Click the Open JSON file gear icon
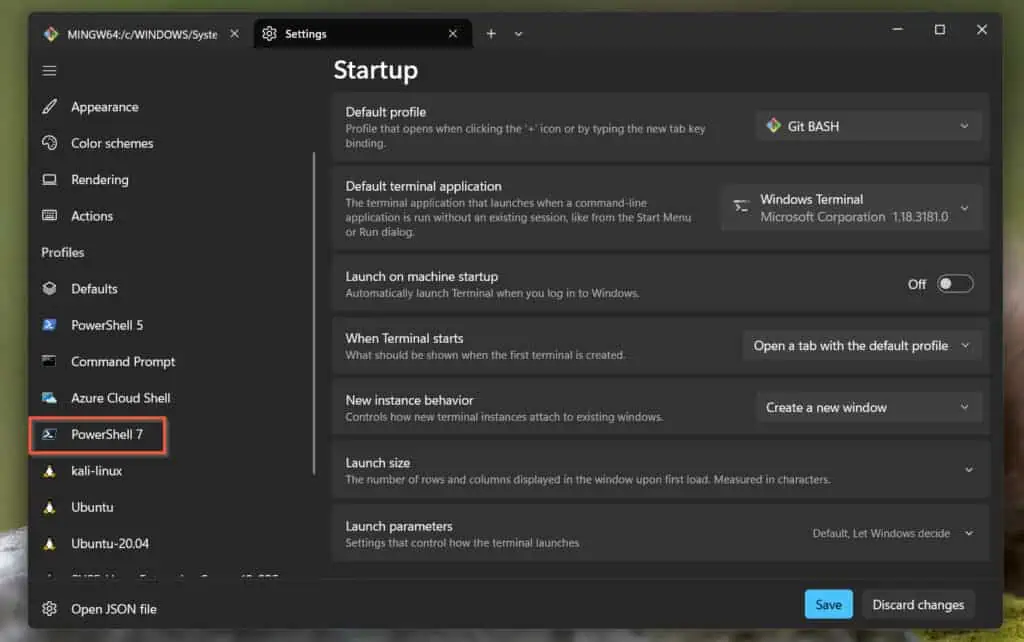Screen dimensions: 1024x642 coord(50,609)
